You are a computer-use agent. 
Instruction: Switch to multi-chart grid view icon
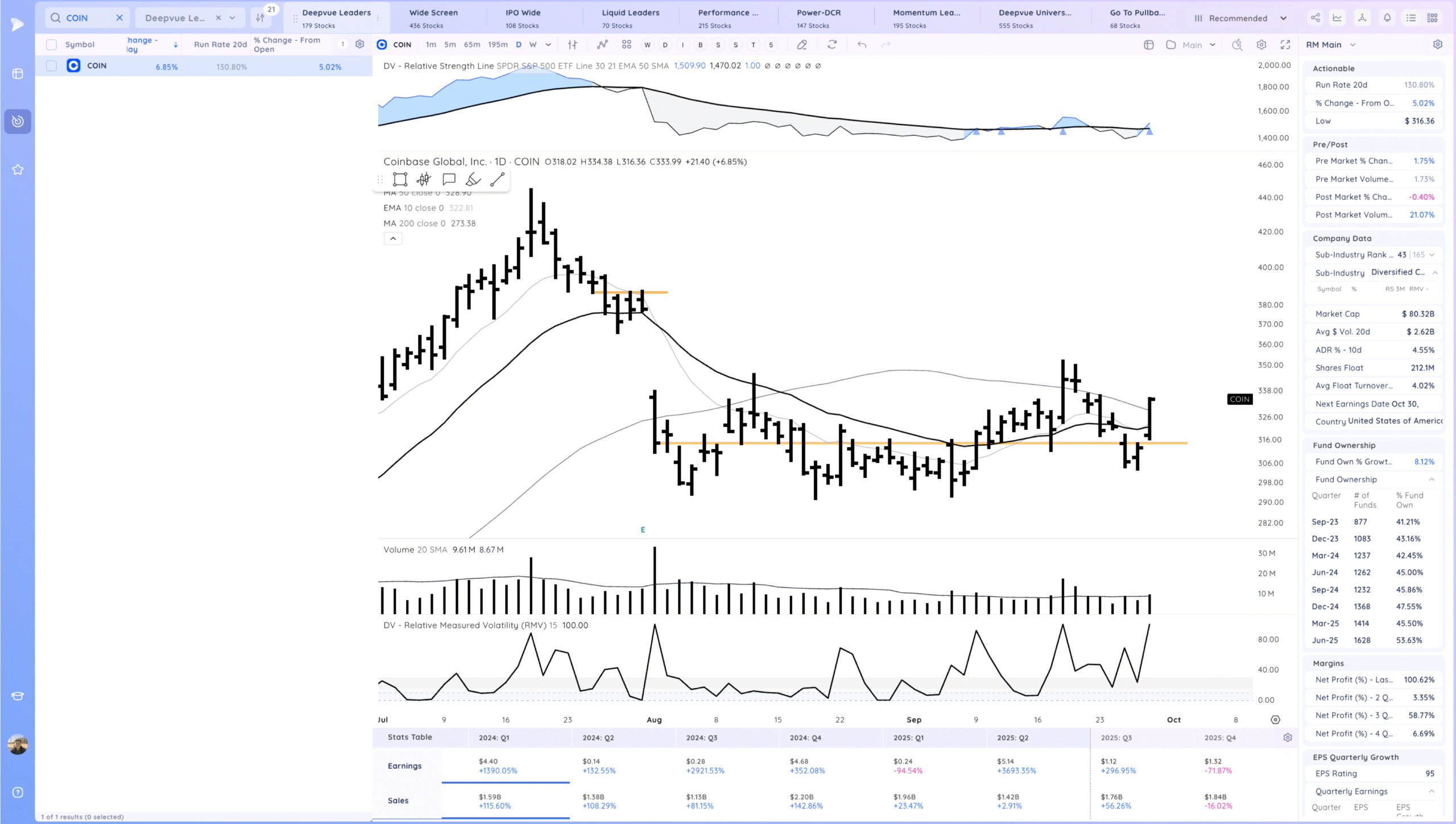coord(1433,18)
